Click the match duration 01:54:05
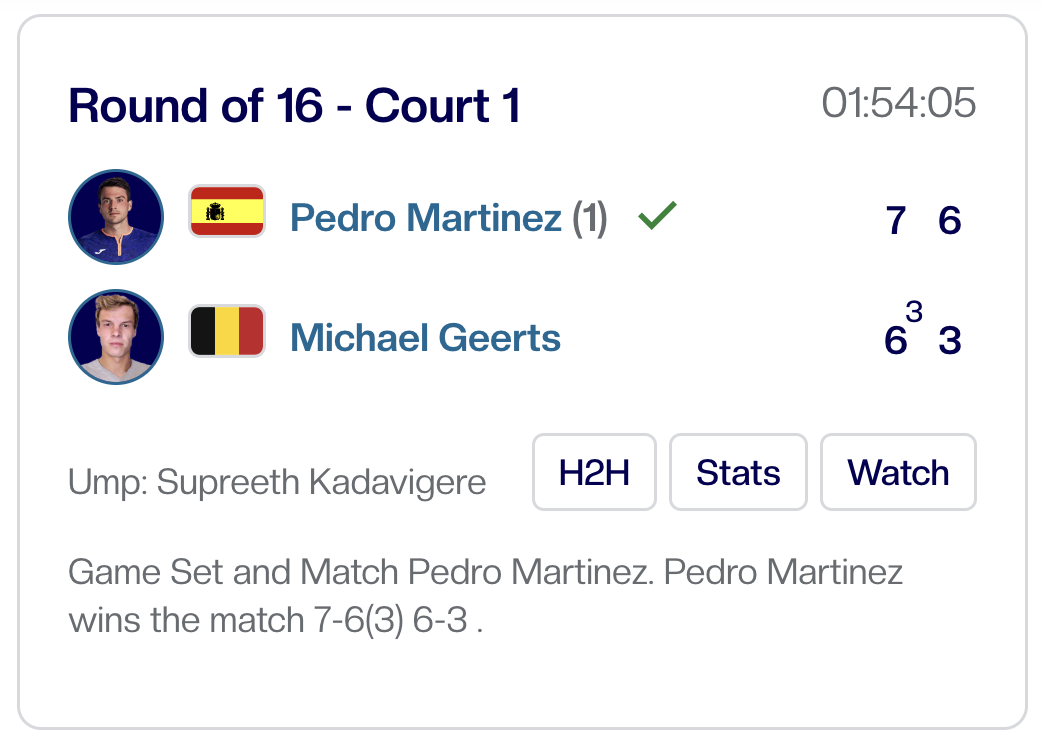This screenshot has height=744, width=1042. pyautogui.click(x=898, y=103)
